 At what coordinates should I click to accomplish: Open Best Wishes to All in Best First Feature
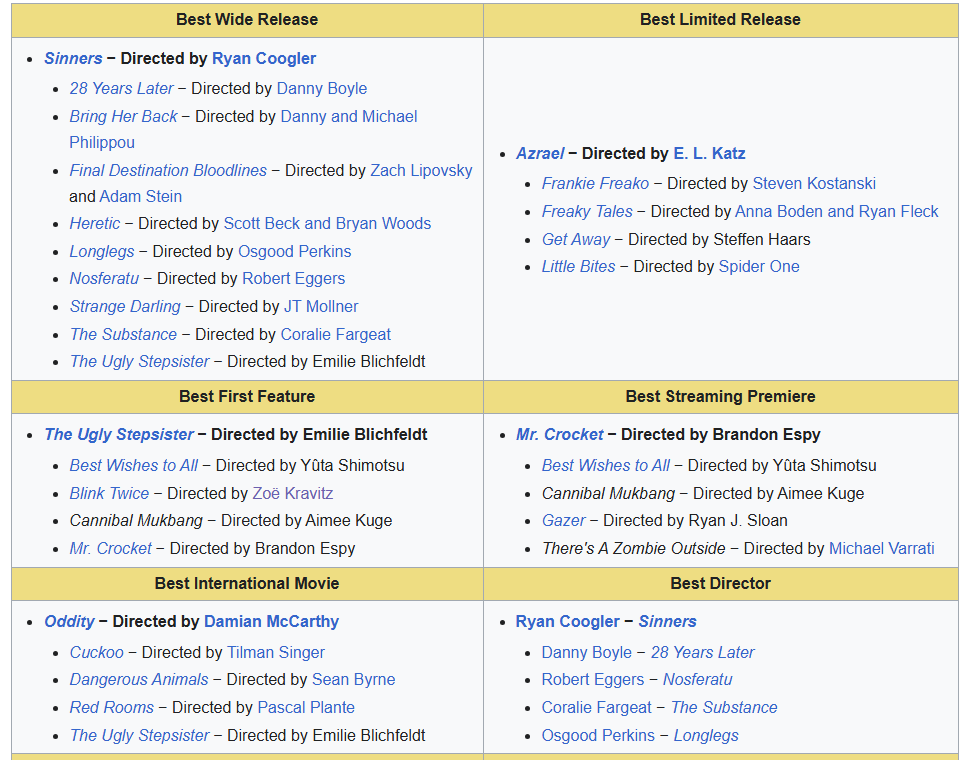click(x=134, y=466)
